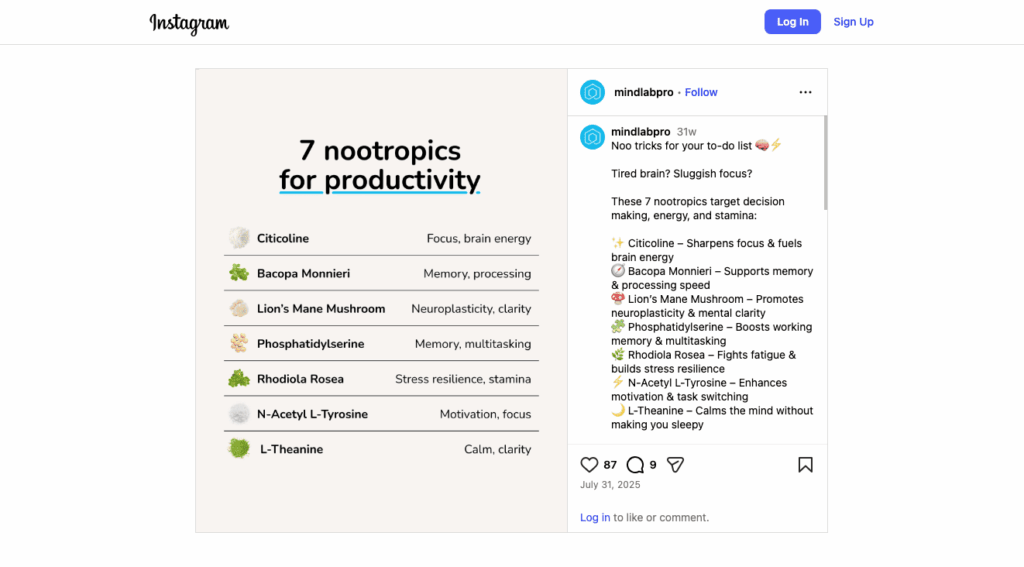The width and height of the screenshot is (1024, 567).
Task: Click Rhodiola Rosea label in the image
Action: pyautogui.click(x=300, y=379)
